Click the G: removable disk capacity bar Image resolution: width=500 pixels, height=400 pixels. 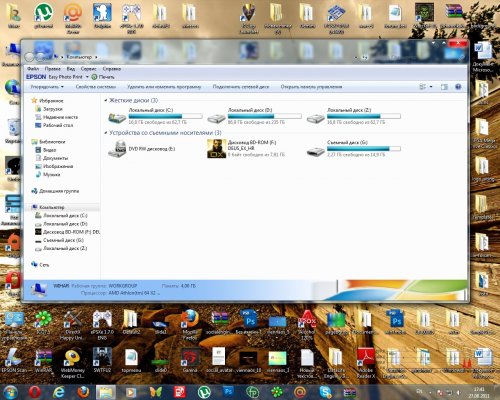click(364, 148)
